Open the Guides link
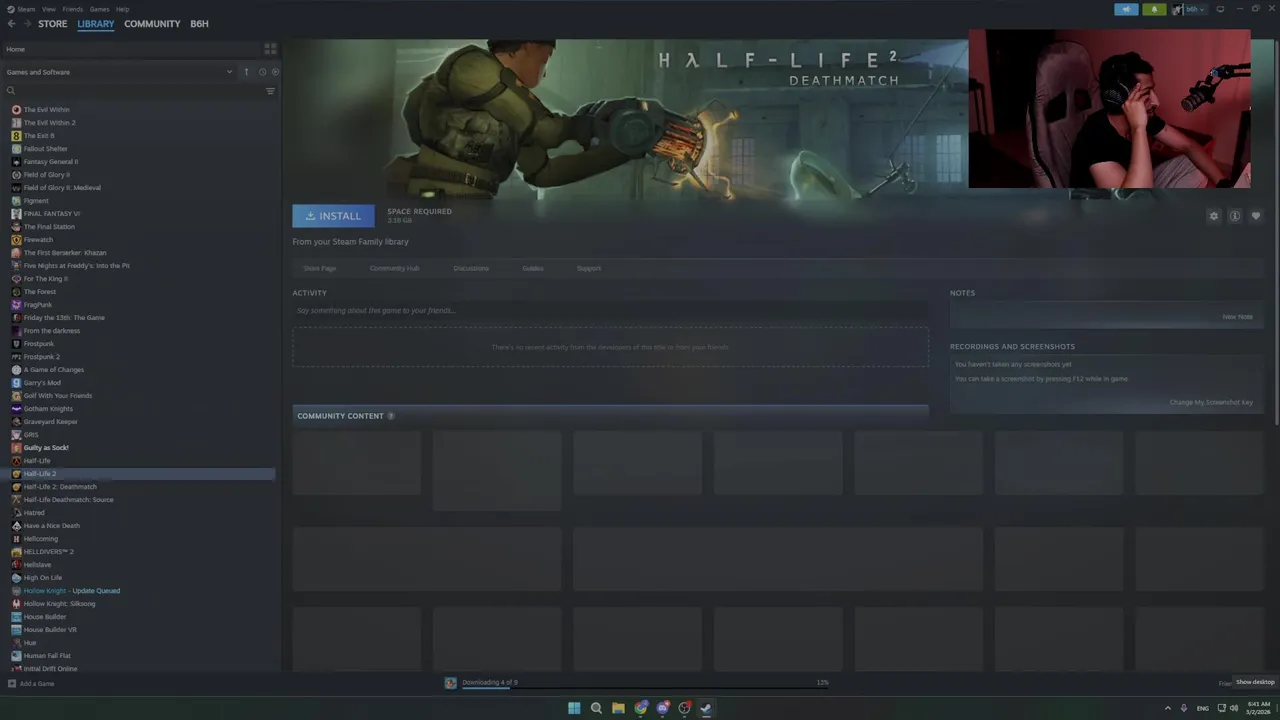 pyautogui.click(x=533, y=268)
